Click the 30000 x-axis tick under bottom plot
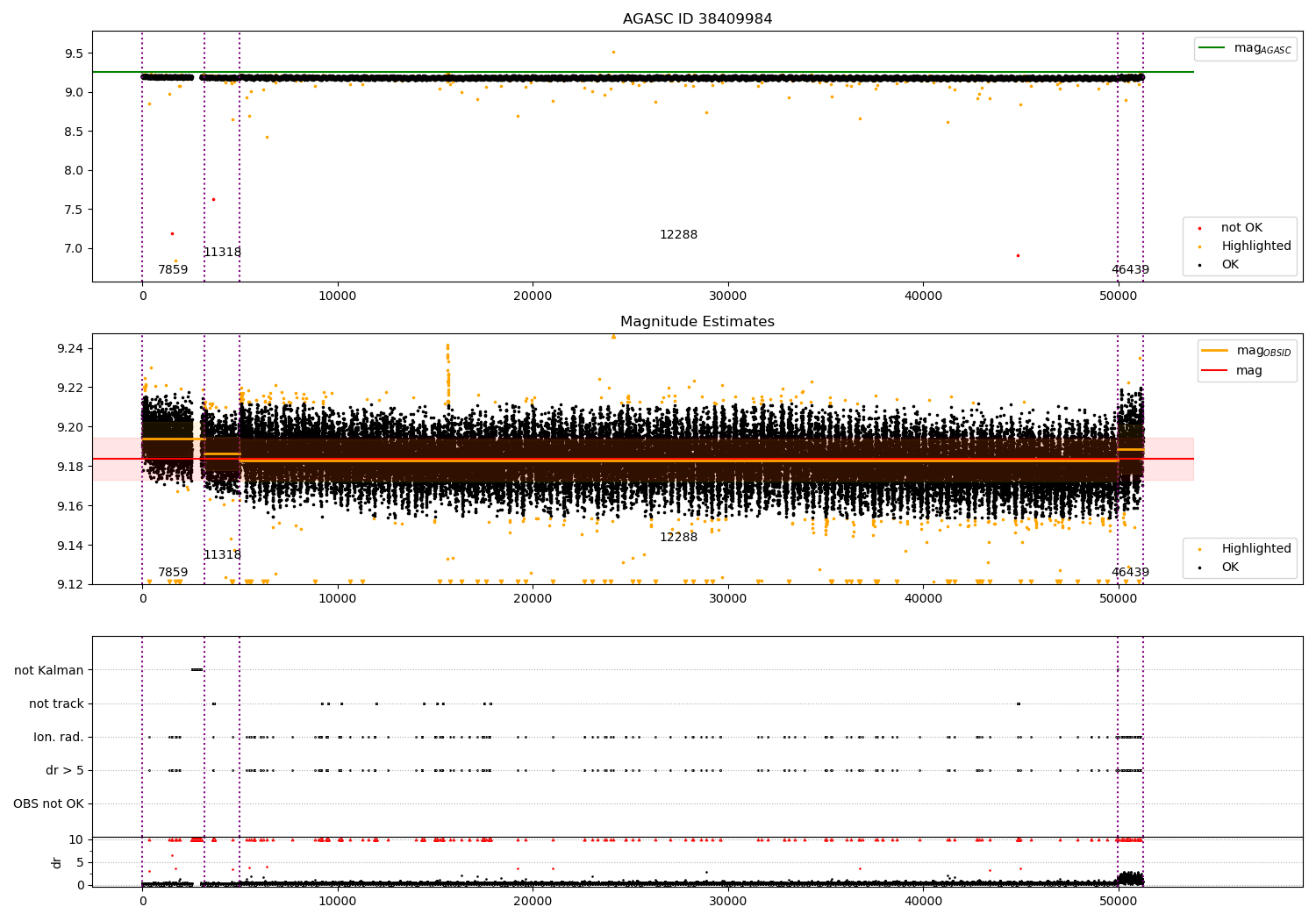 point(728,901)
